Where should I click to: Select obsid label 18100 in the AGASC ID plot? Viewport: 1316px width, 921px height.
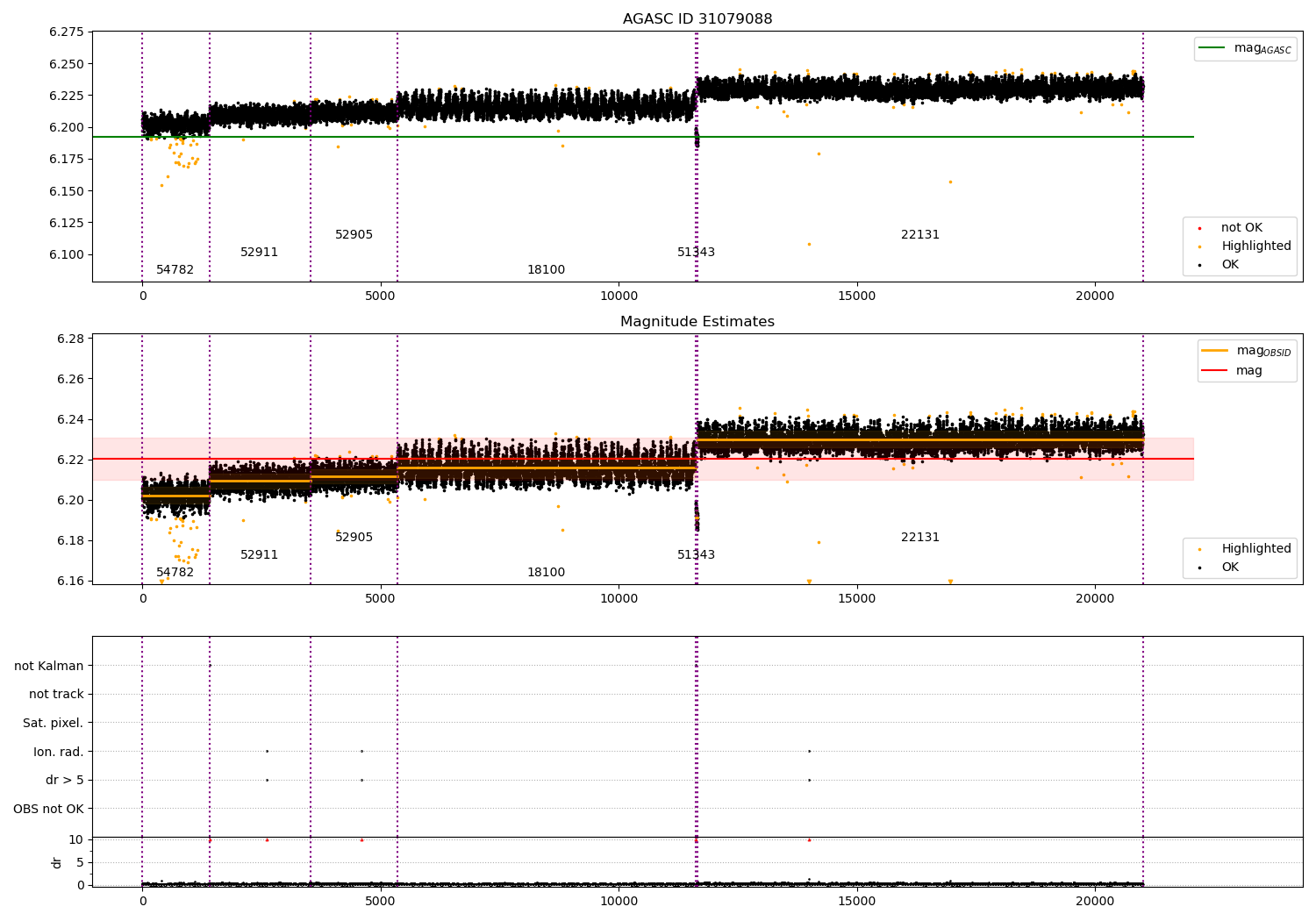[547, 270]
